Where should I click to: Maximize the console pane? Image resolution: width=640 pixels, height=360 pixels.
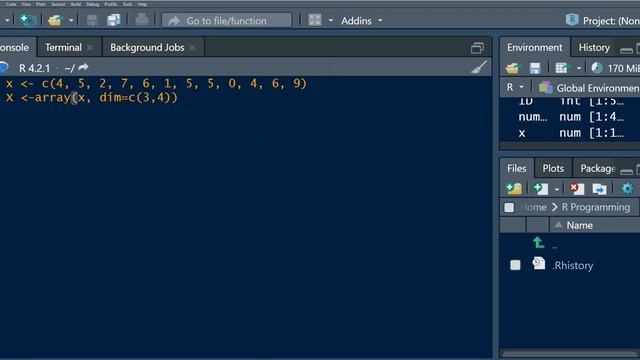477,48
